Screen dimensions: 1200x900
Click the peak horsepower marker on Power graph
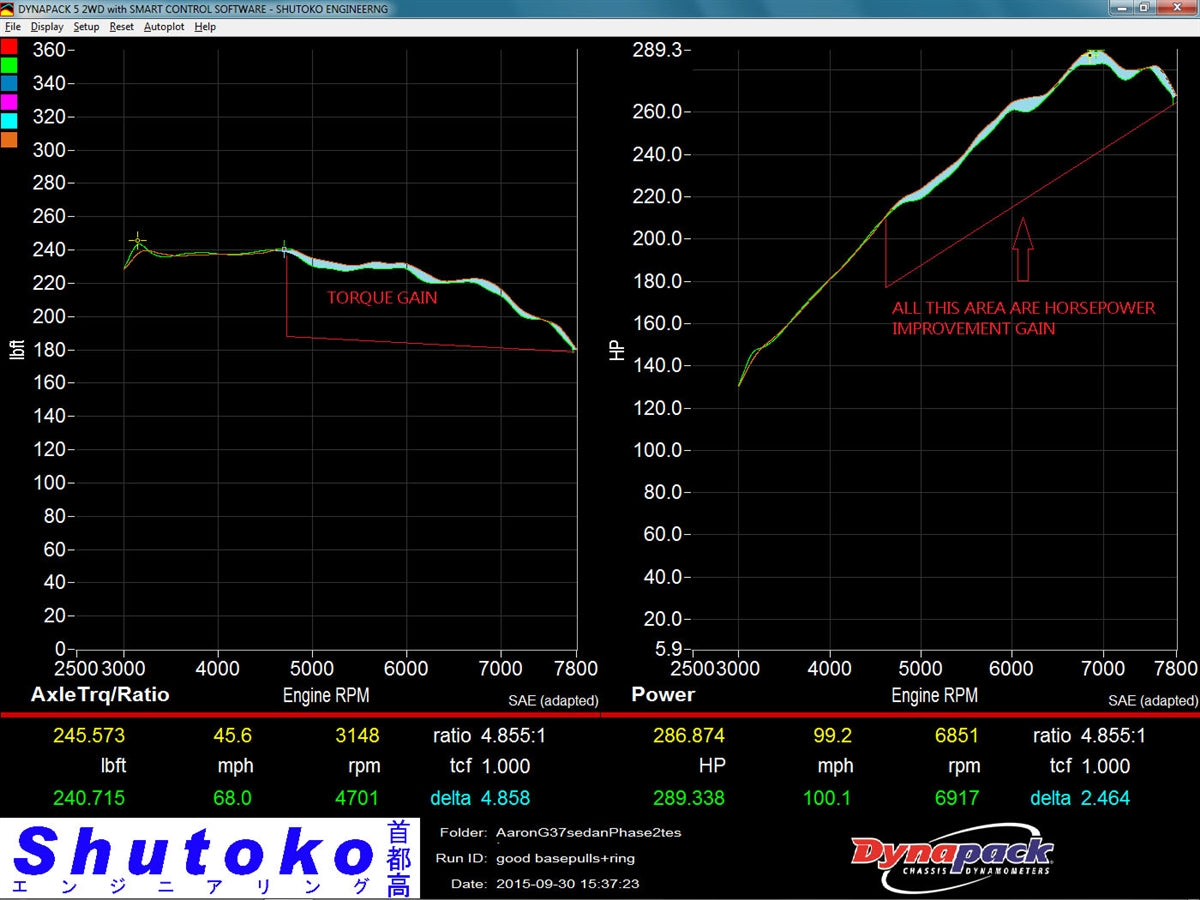pos(1093,55)
